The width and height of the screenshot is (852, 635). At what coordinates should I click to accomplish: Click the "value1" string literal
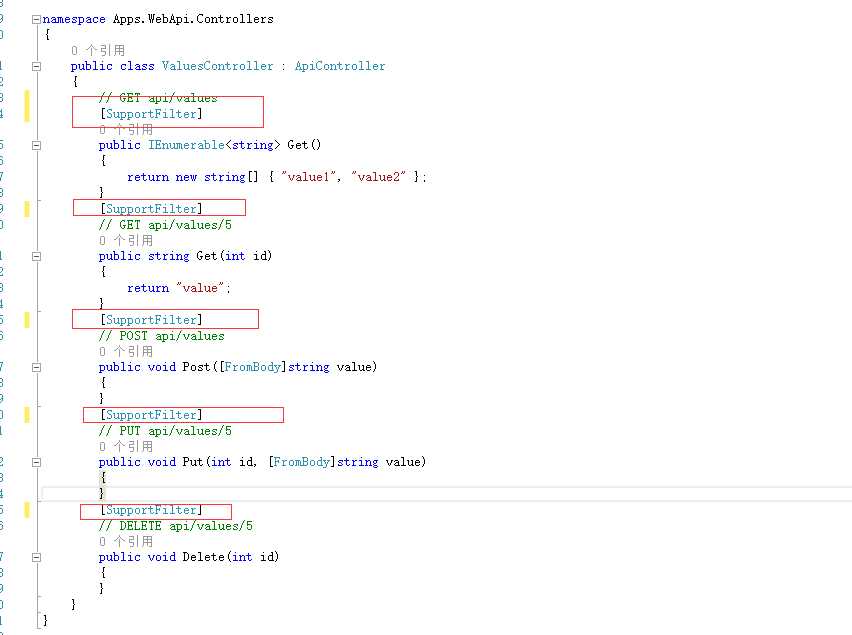(309, 177)
